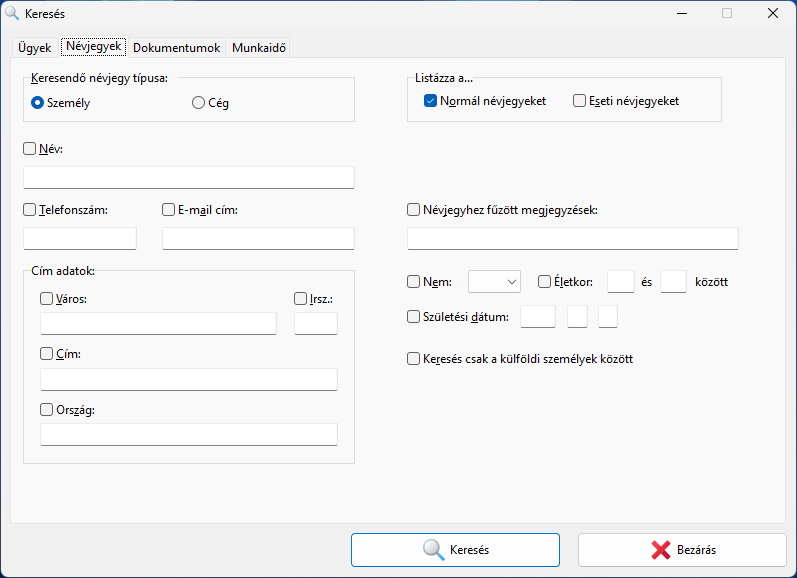Viewport: 797px width, 578px height.
Task: Click the Ország text field
Action: (x=188, y=434)
